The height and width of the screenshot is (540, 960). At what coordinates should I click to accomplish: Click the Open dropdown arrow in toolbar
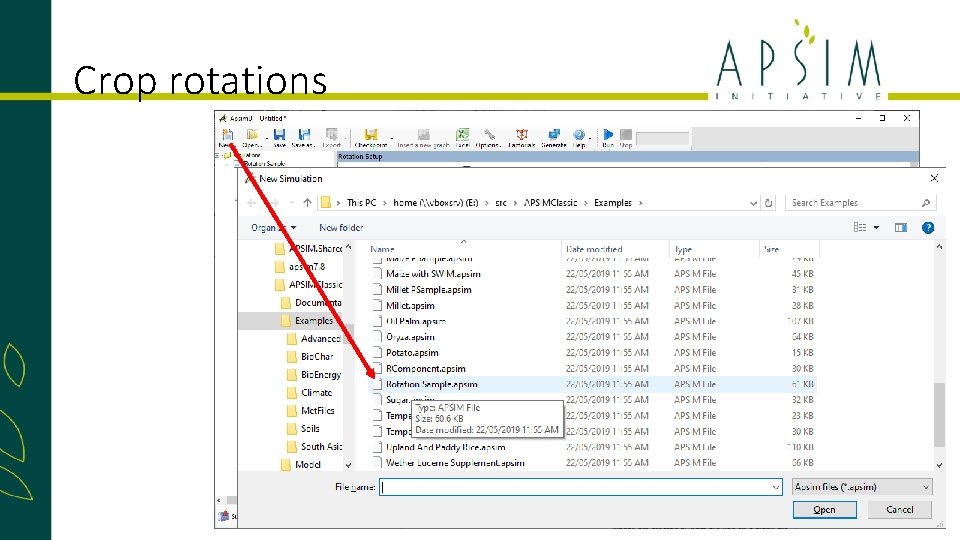pos(266,136)
